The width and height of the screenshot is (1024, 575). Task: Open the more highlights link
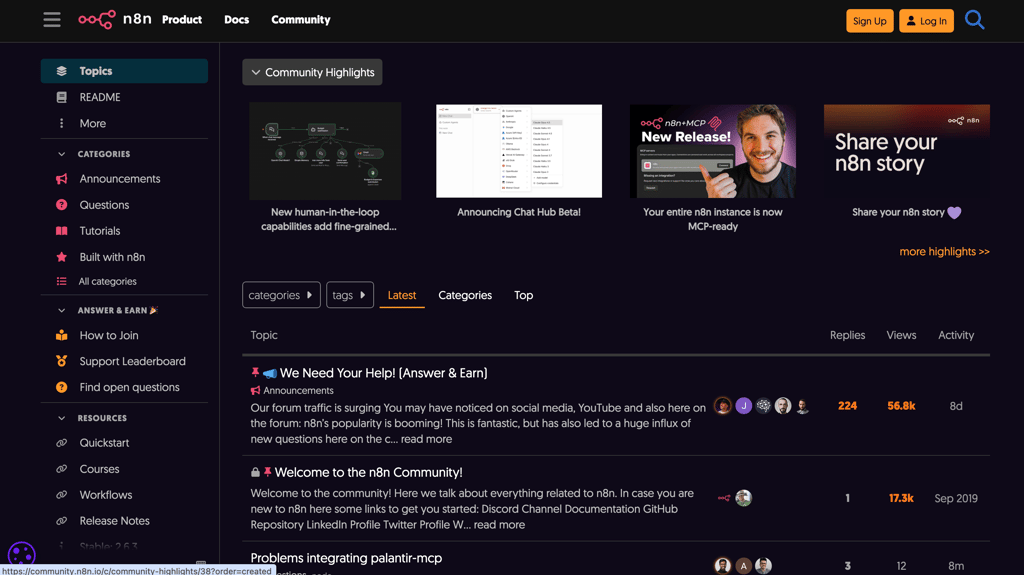click(x=944, y=252)
